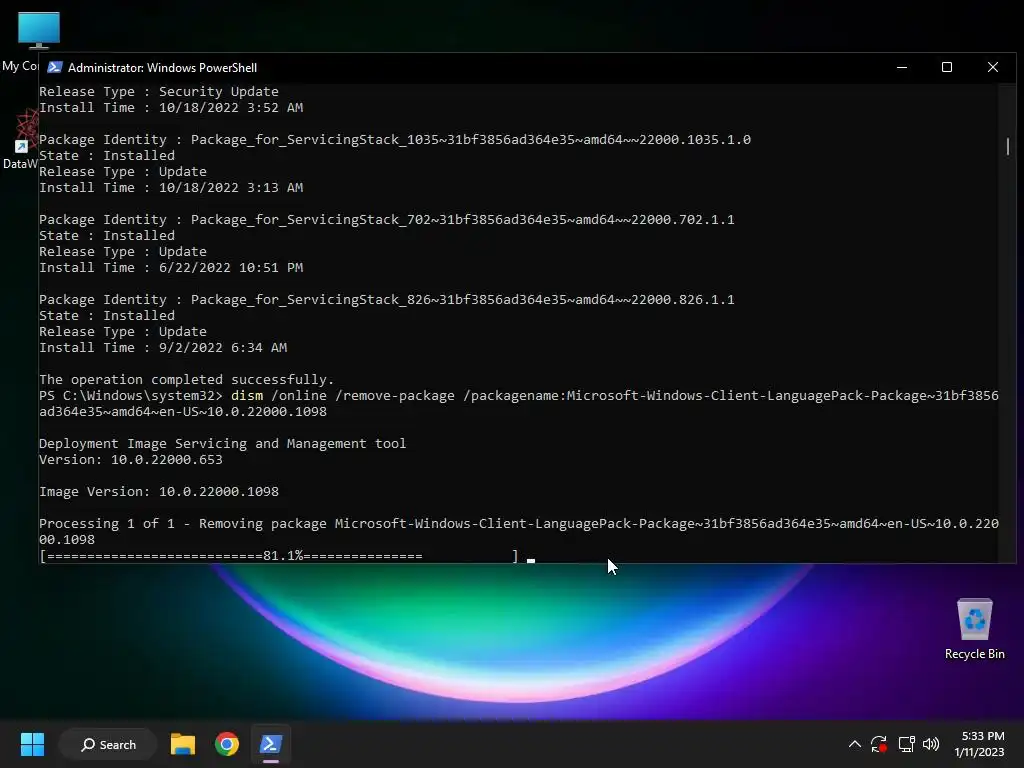1024x768 pixels.
Task: Open the network status tray icon
Action: coord(906,744)
